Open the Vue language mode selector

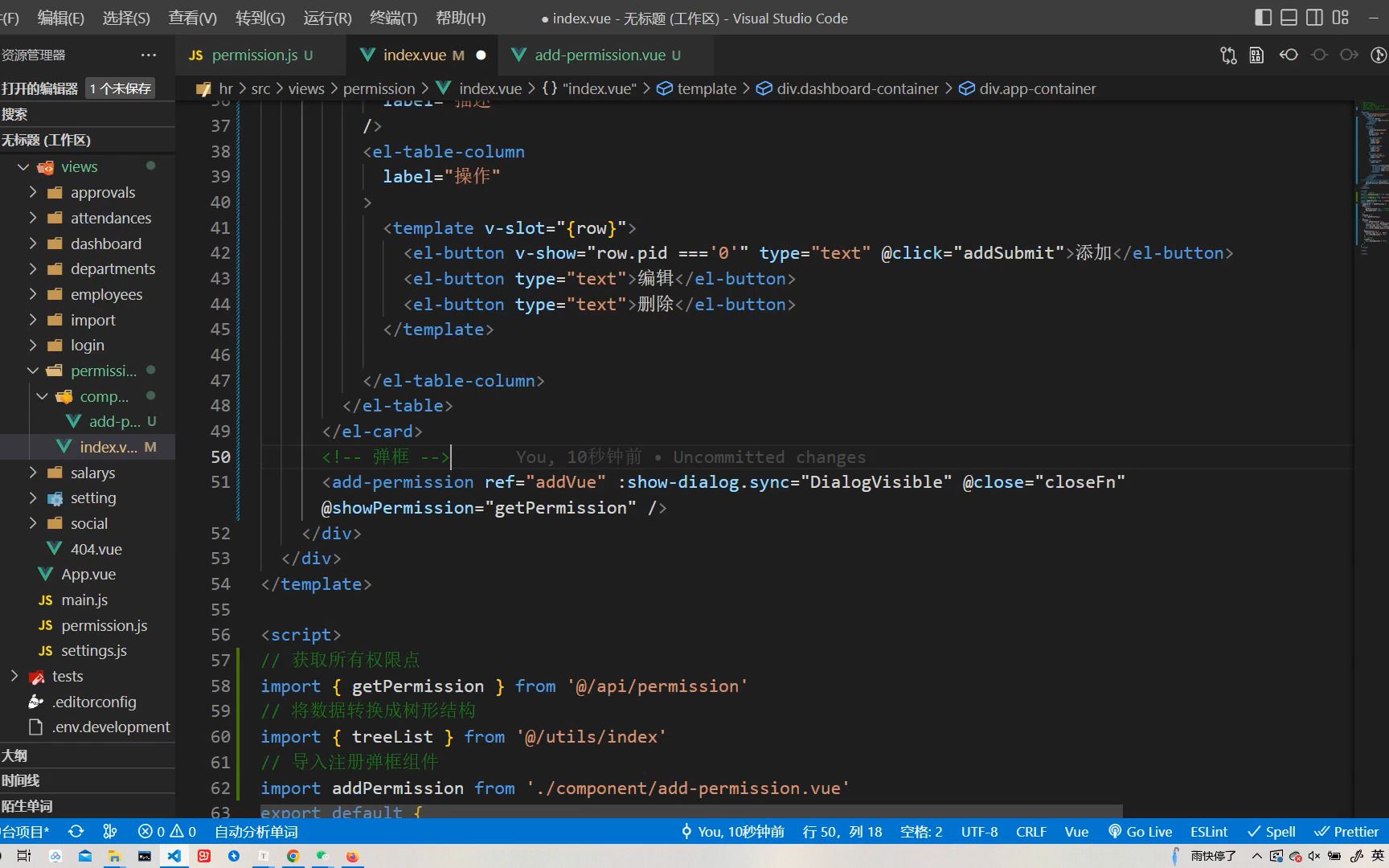click(x=1076, y=832)
